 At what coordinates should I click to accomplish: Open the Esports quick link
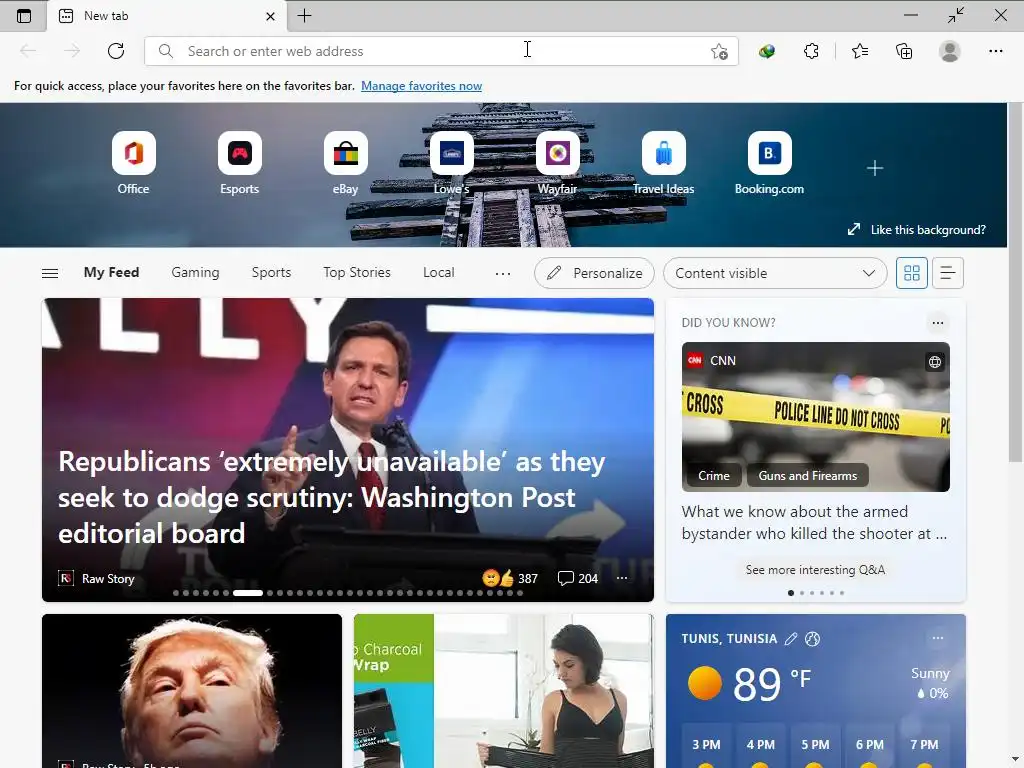(x=240, y=163)
